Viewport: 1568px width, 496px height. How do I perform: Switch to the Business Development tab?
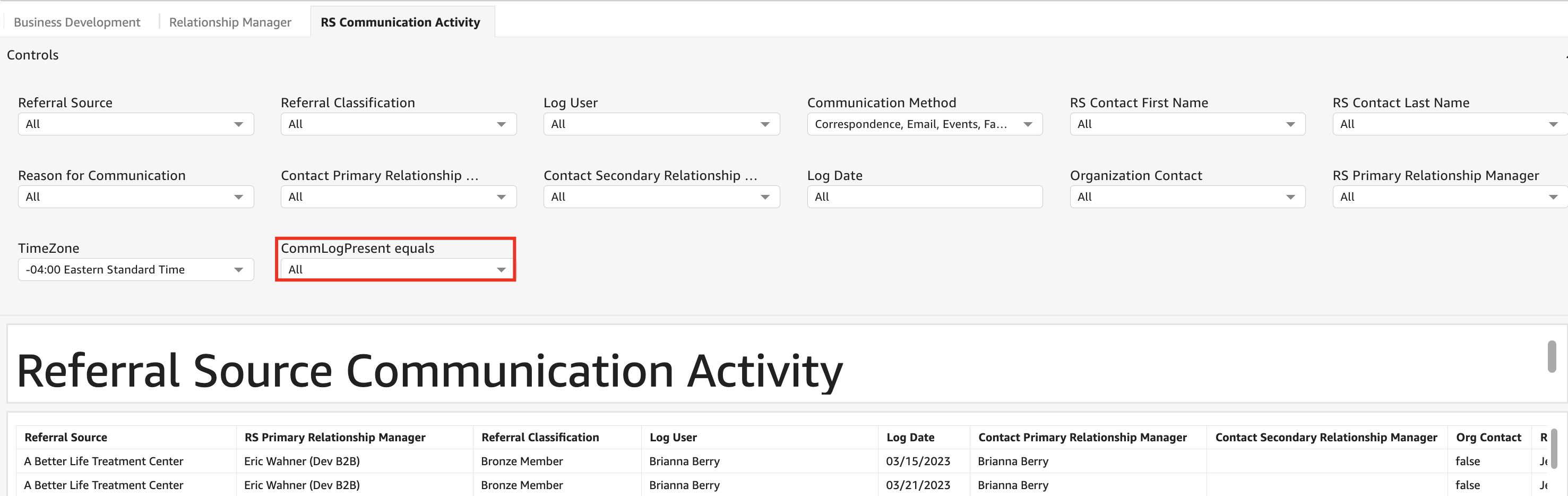click(x=76, y=22)
